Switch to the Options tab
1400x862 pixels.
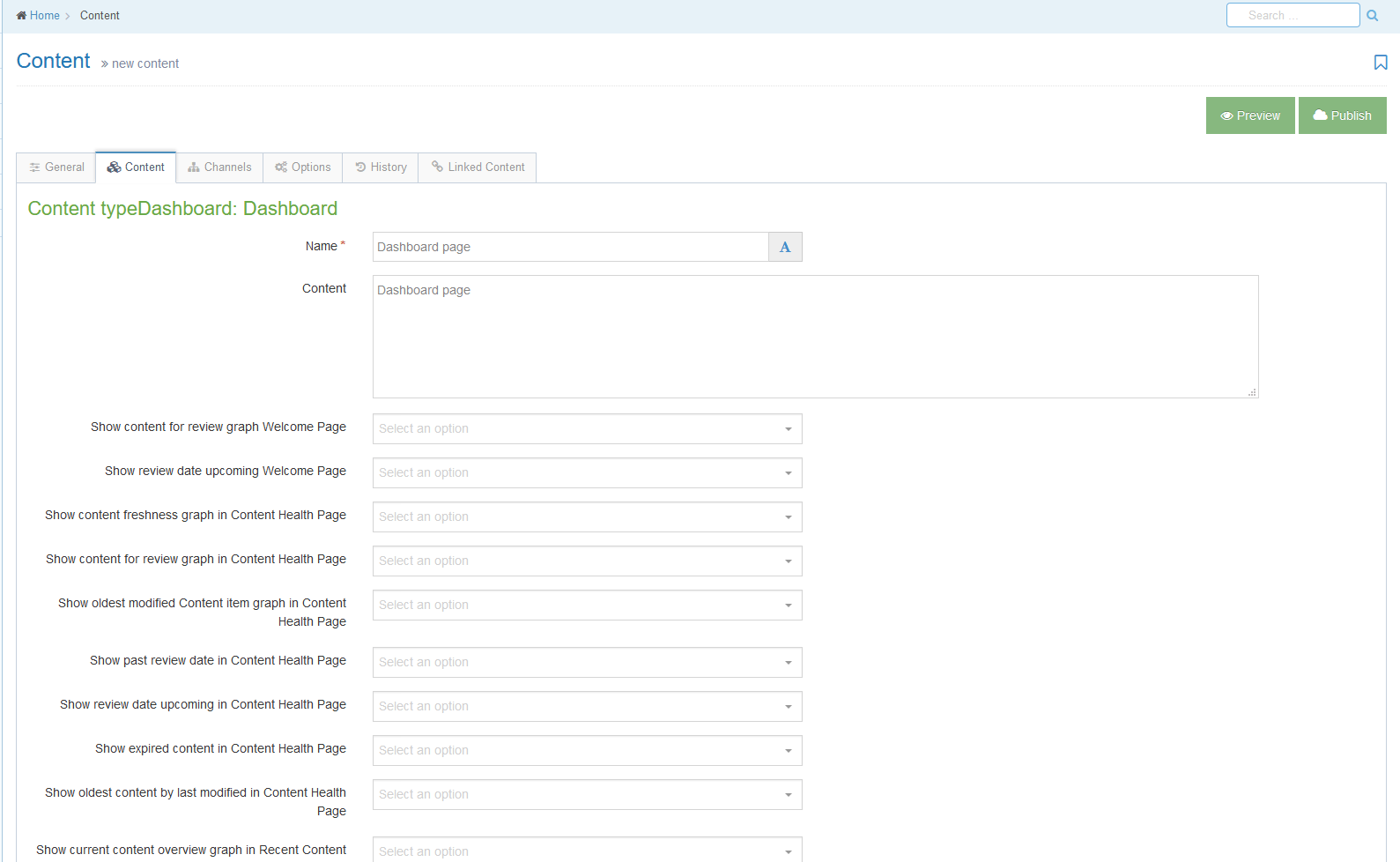[x=302, y=167]
